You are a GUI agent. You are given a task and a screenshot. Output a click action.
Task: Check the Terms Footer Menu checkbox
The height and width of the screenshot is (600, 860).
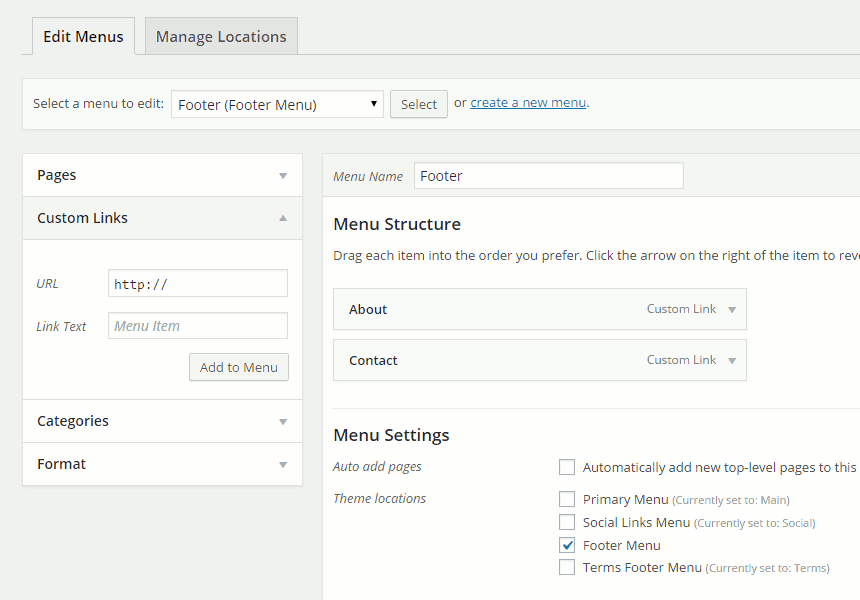[567, 567]
